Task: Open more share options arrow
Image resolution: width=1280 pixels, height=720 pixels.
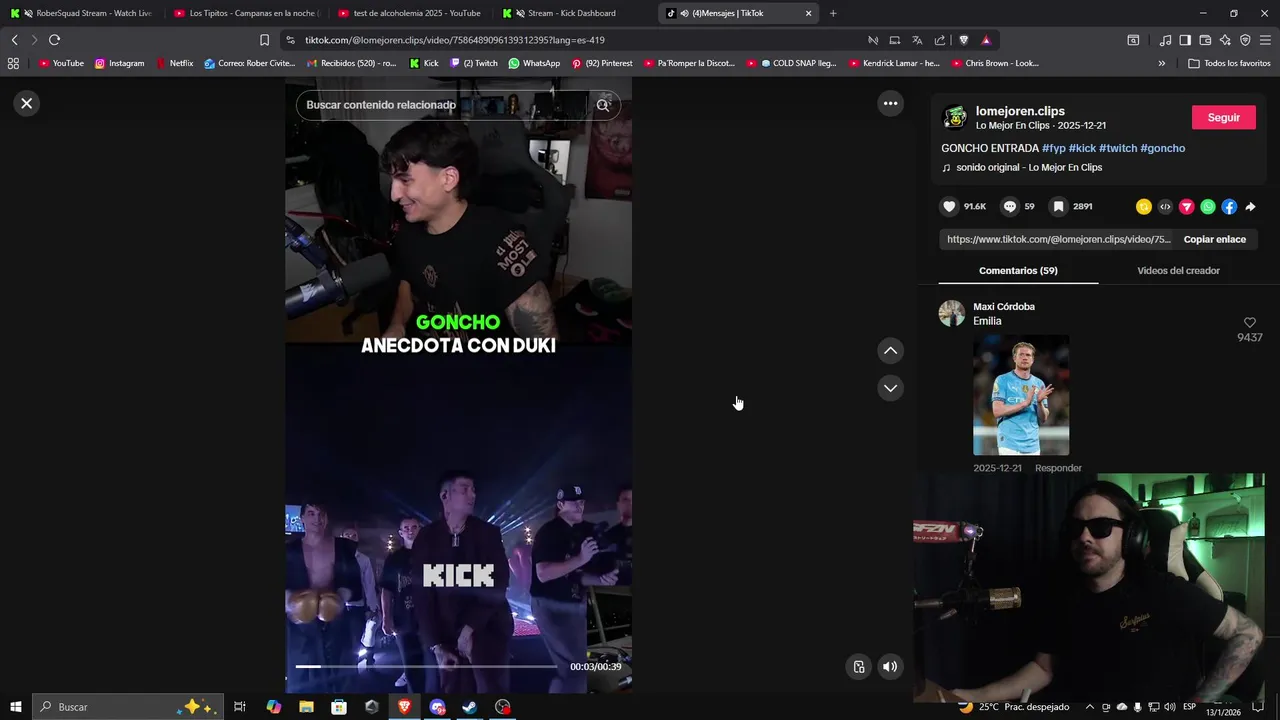Action: point(1250,207)
